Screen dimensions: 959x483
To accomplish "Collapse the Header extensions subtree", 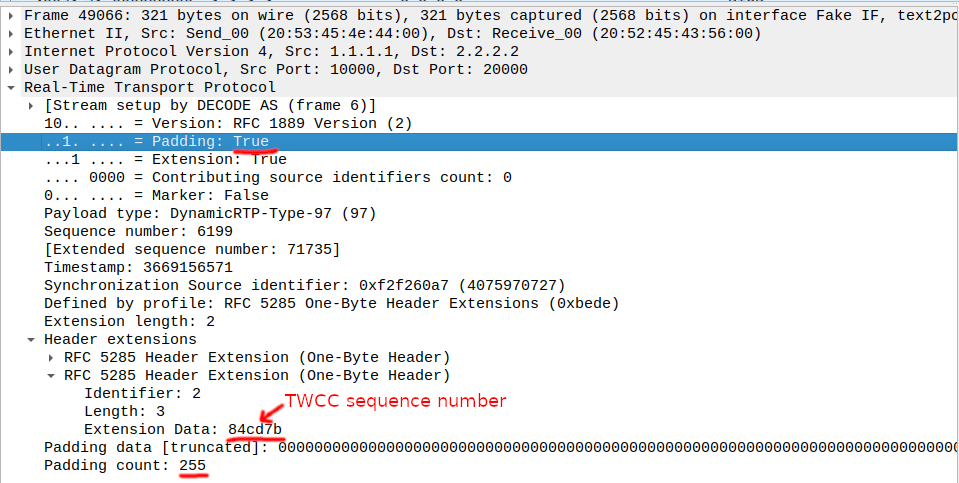I will pyautogui.click(x=32, y=339).
